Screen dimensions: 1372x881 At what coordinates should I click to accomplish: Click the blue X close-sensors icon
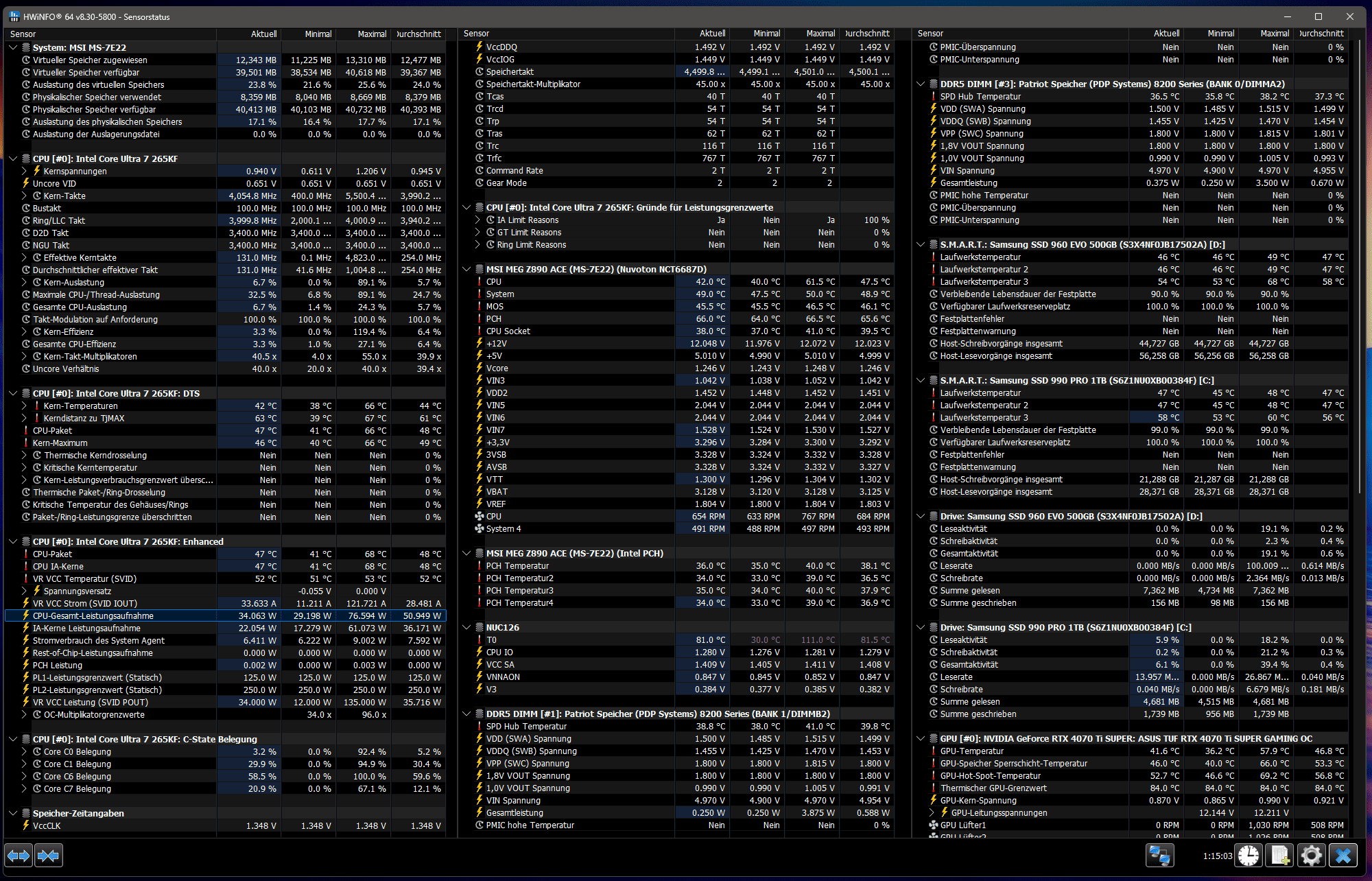(x=1343, y=856)
